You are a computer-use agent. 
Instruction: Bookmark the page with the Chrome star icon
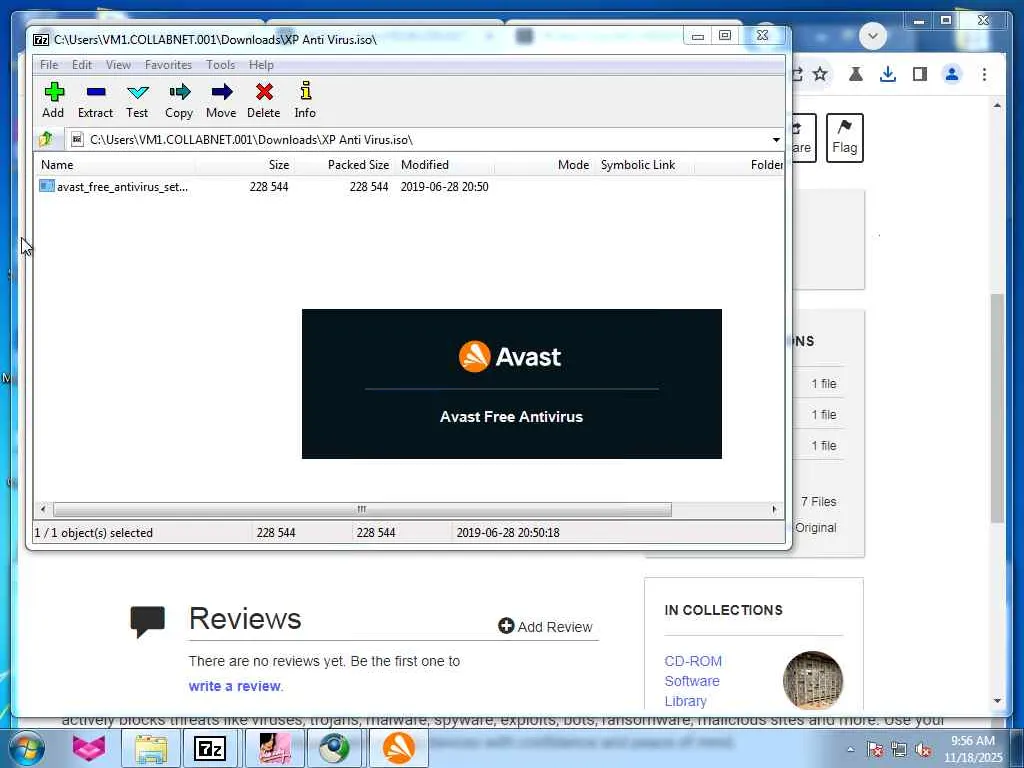point(820,74)
